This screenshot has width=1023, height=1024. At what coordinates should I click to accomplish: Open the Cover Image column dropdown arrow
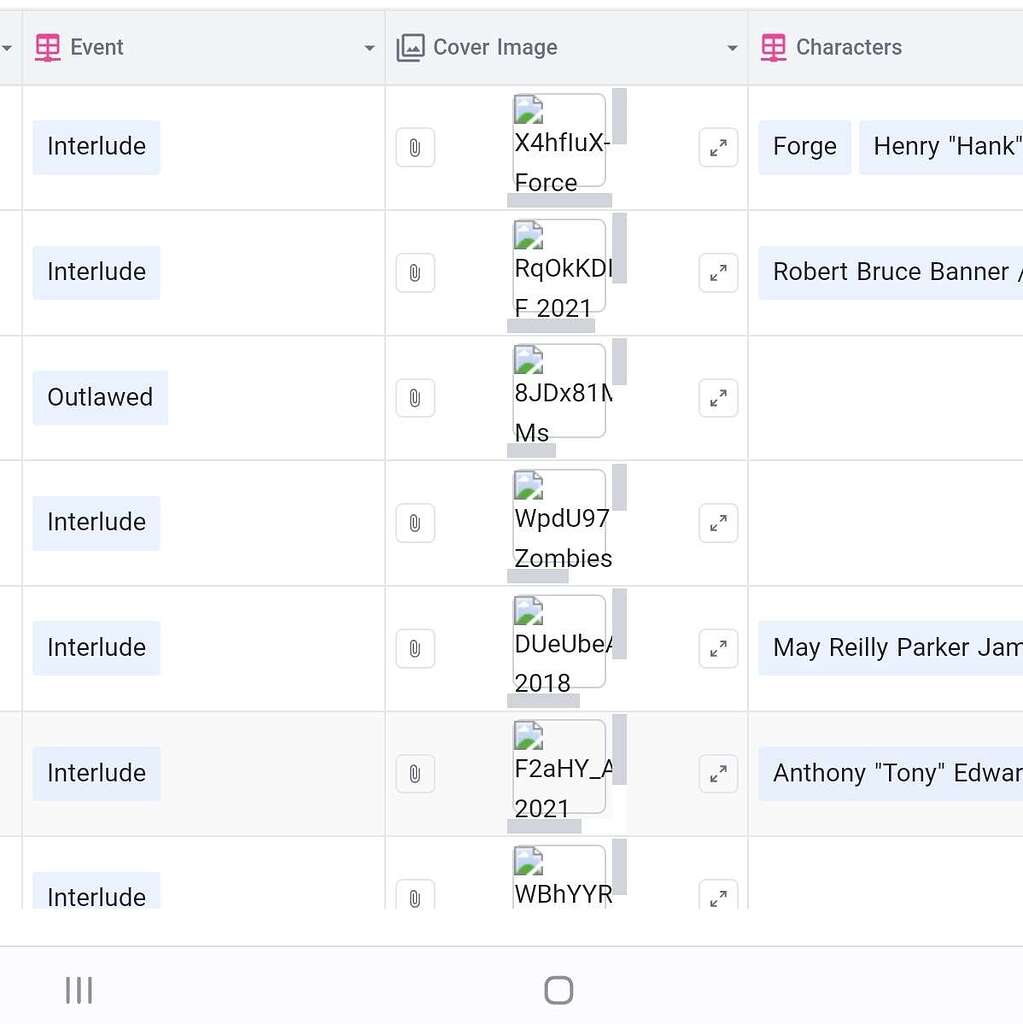coord(732,48)
